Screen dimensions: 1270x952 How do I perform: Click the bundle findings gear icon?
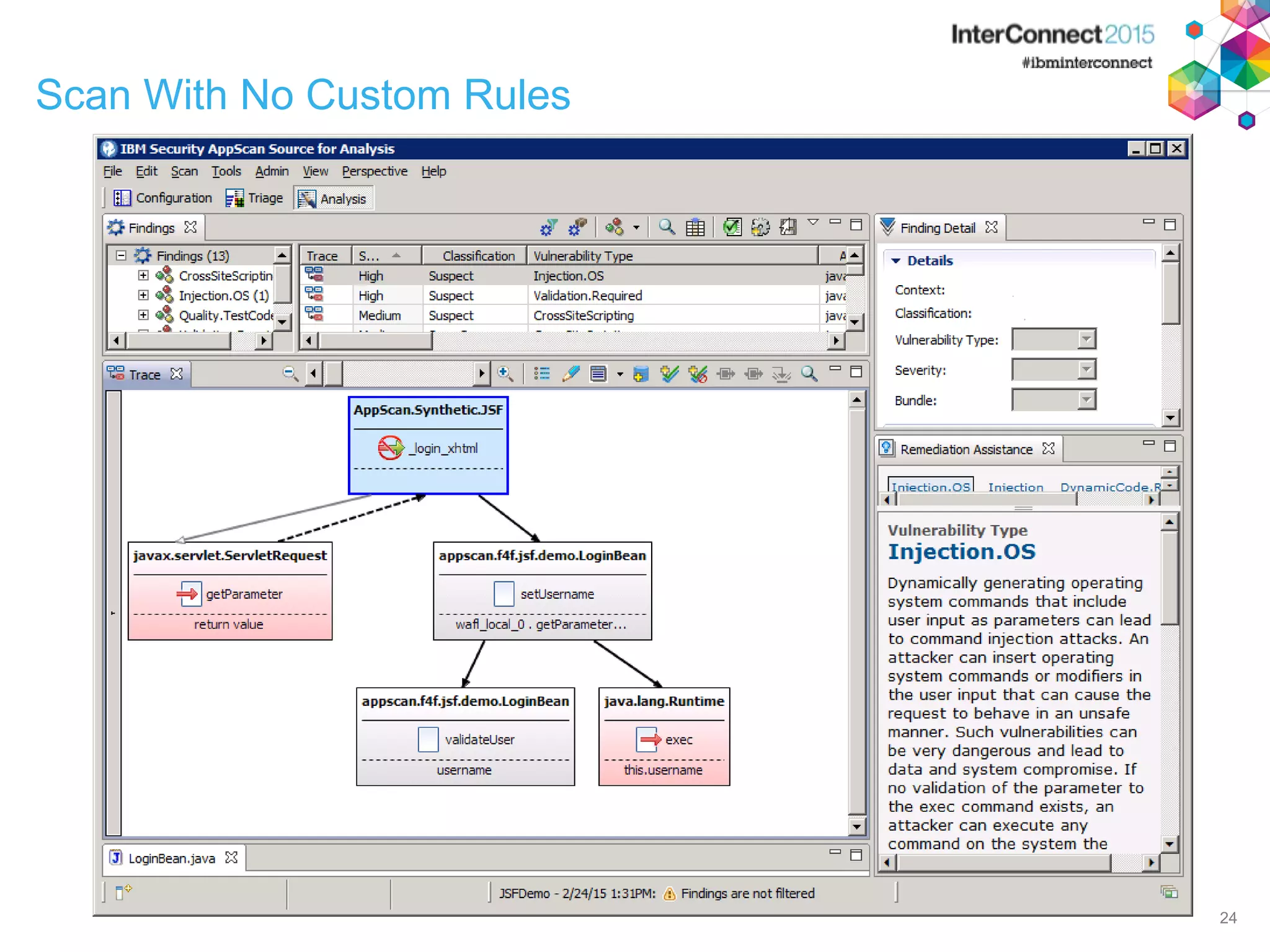[x=577, y=227]
